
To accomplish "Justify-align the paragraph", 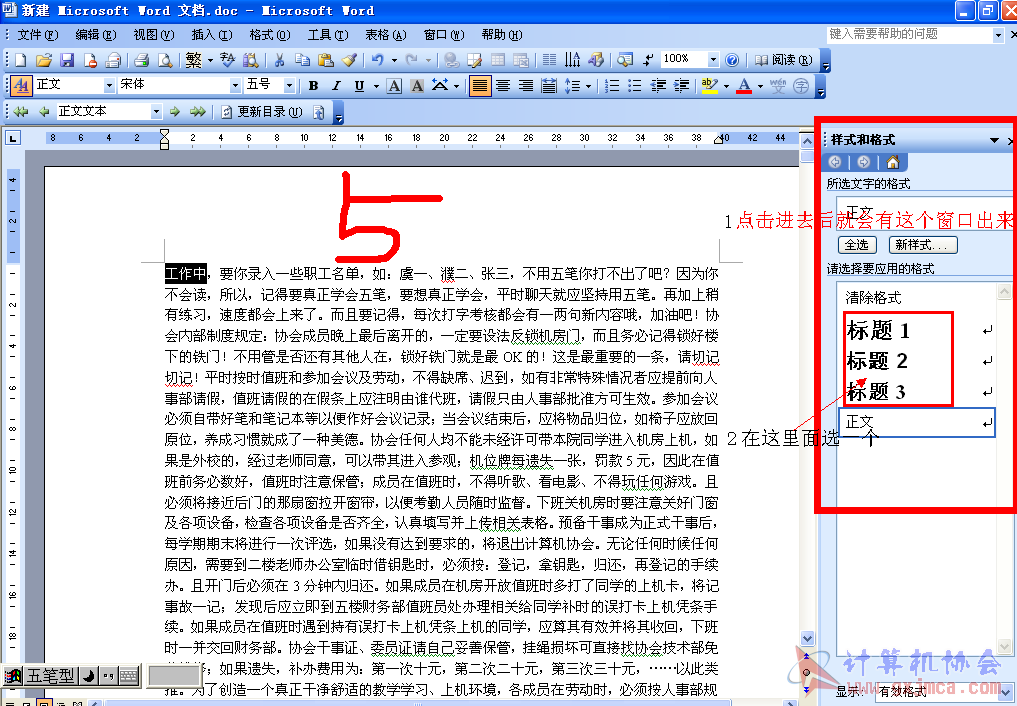I will 480,86.
